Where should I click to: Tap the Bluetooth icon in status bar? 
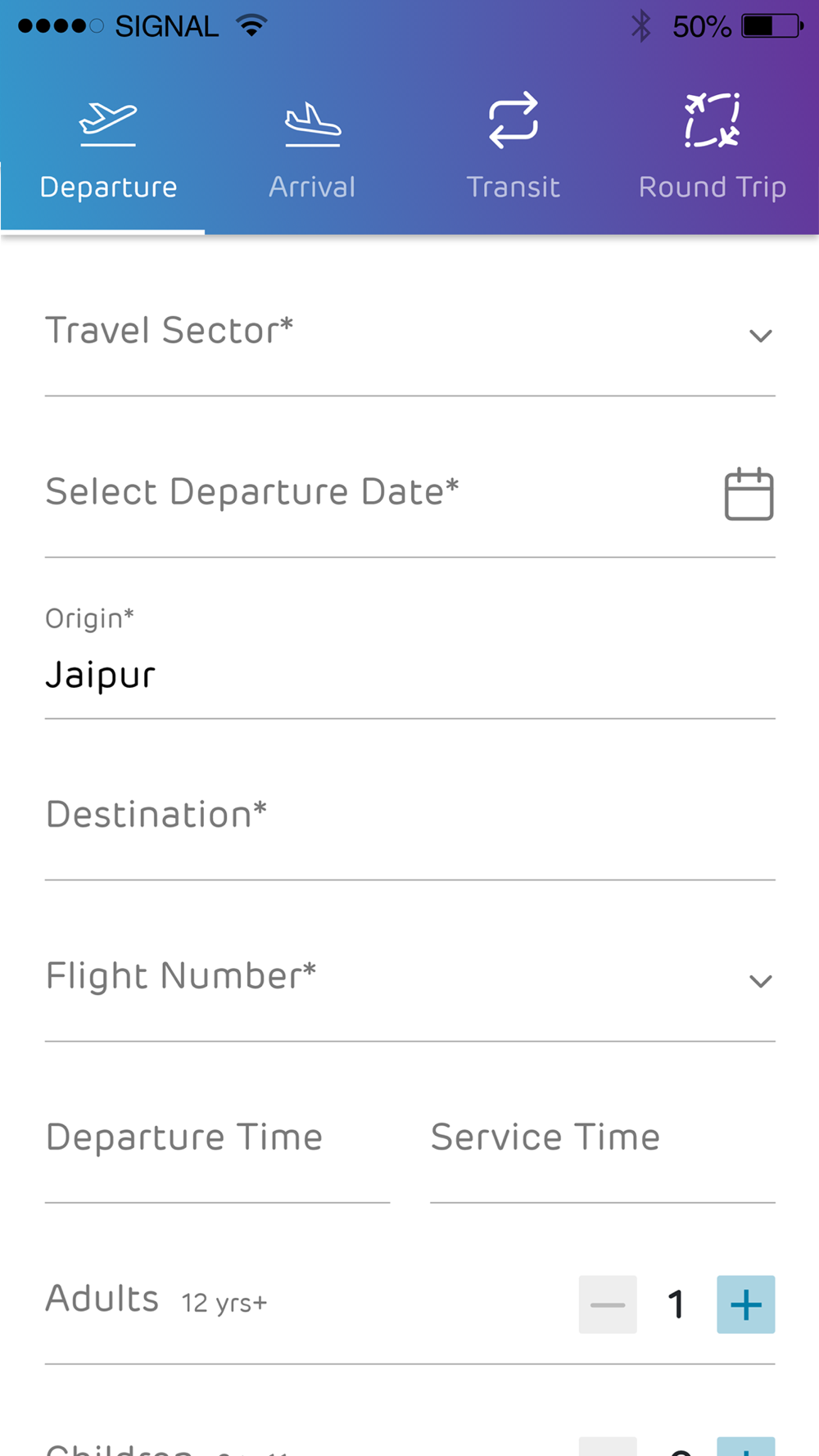641,26
